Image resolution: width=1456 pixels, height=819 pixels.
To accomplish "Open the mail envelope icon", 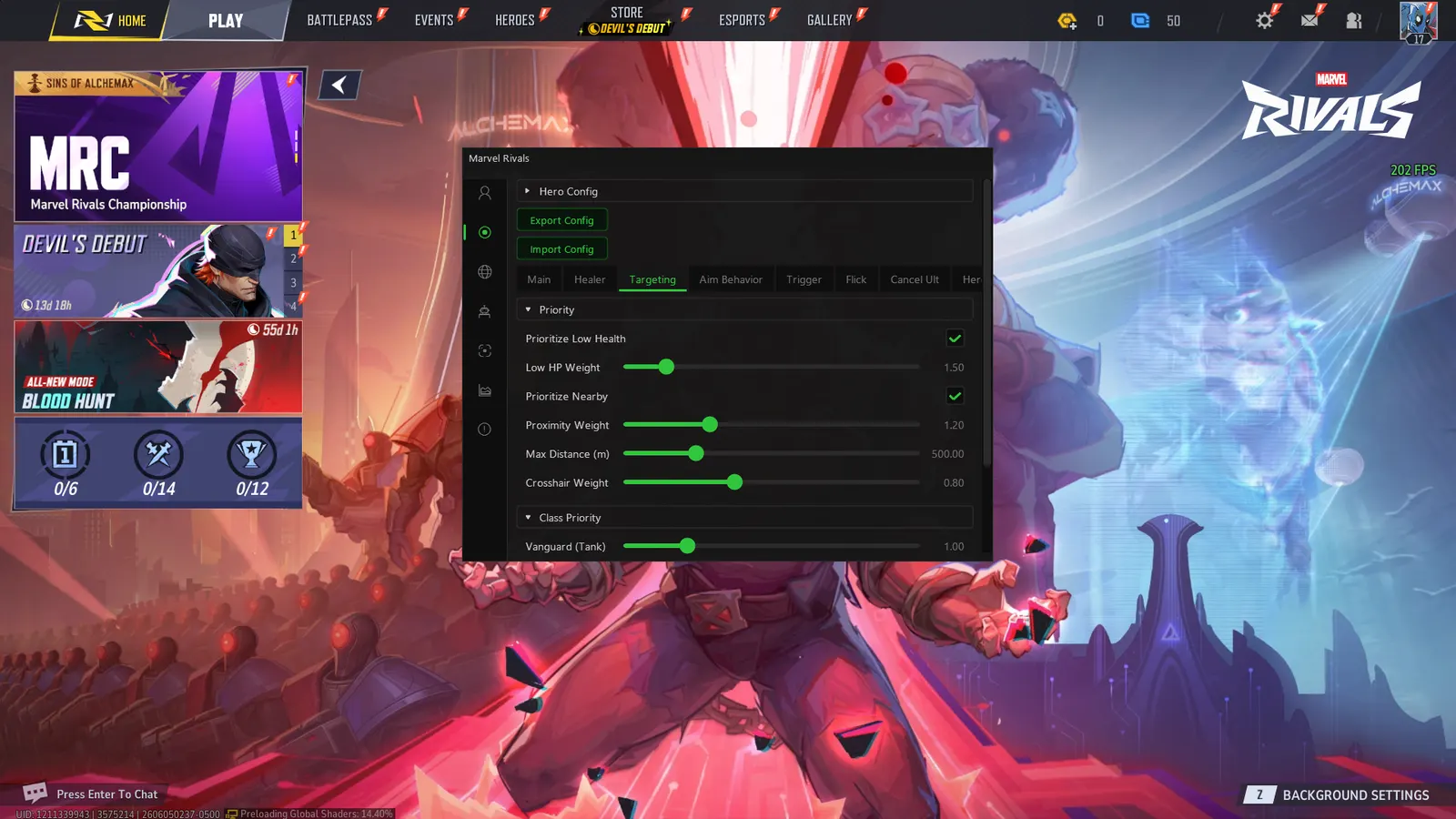I will pos(1309,20).
